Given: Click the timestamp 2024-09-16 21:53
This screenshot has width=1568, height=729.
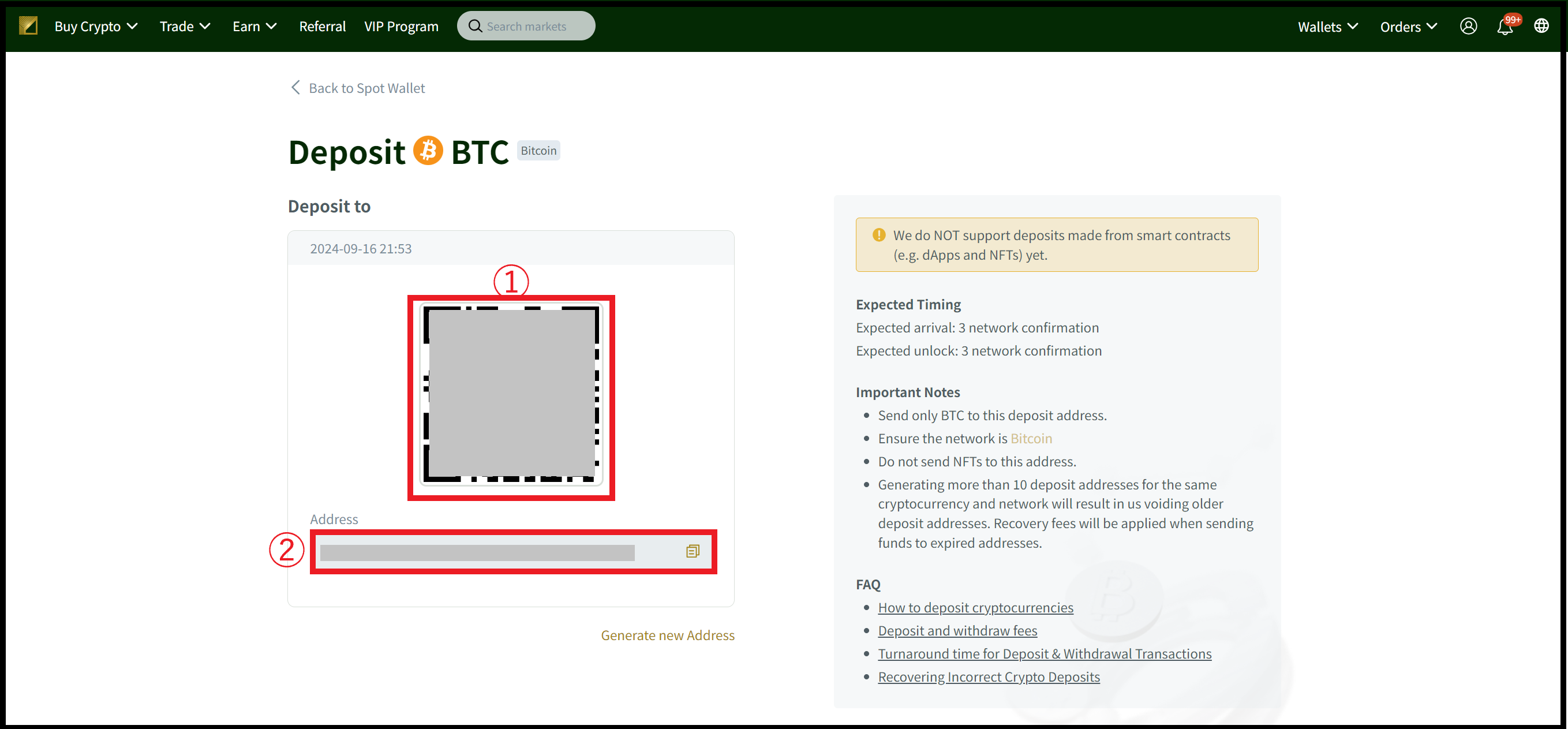Looking at the screenshot, I should pos(361,248).
